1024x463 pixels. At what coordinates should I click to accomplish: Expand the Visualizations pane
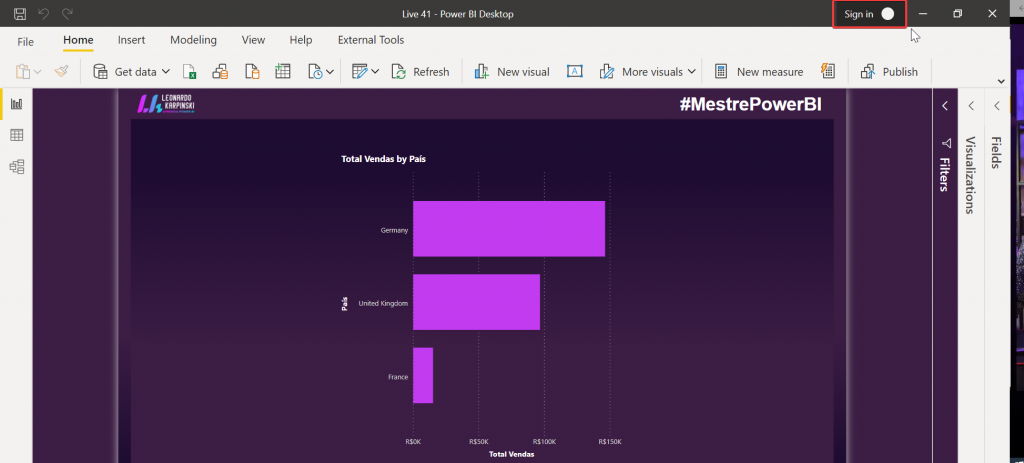pos(970,106)
